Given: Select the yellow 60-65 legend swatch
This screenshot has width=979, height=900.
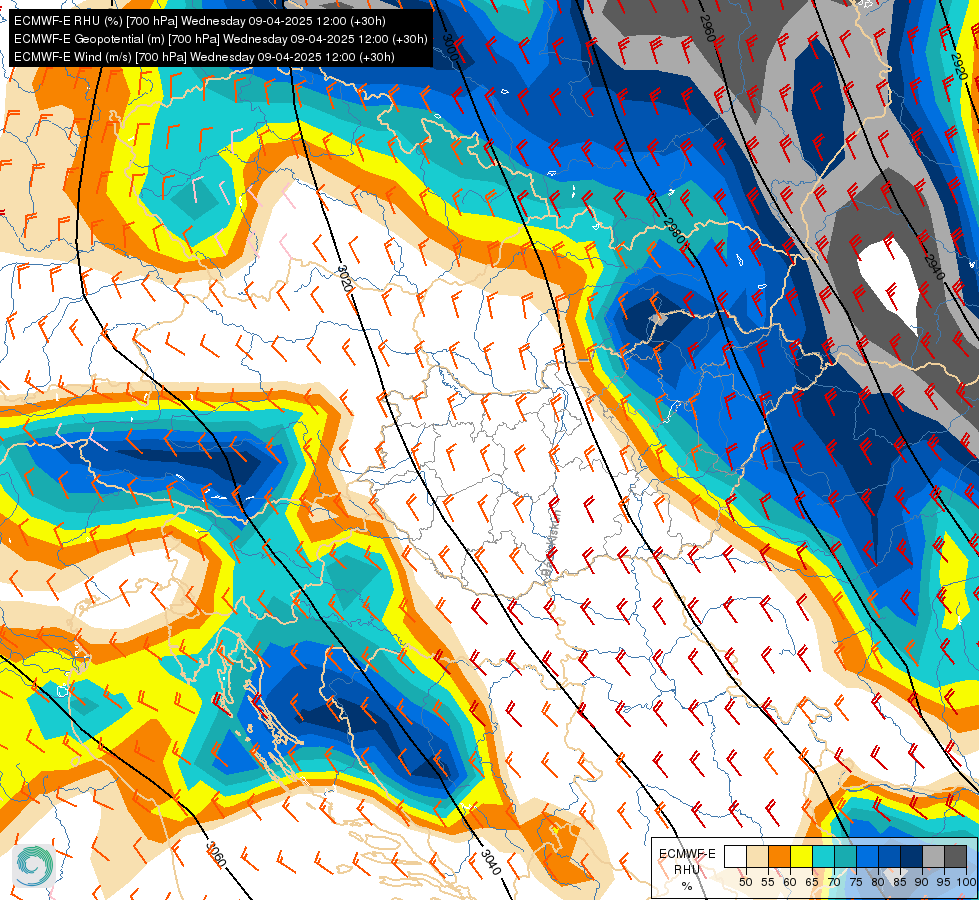Looking at the screenshot, I should [801, 856].
